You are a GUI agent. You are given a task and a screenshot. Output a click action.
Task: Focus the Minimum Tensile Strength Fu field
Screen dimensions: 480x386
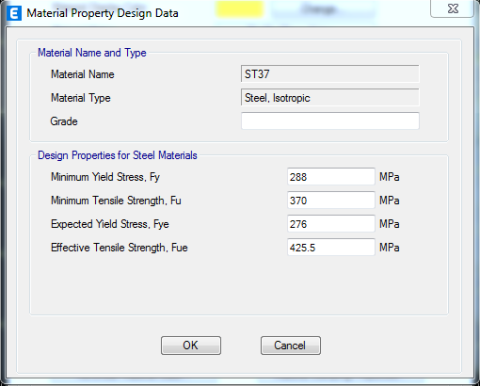(x=331, y=200)
